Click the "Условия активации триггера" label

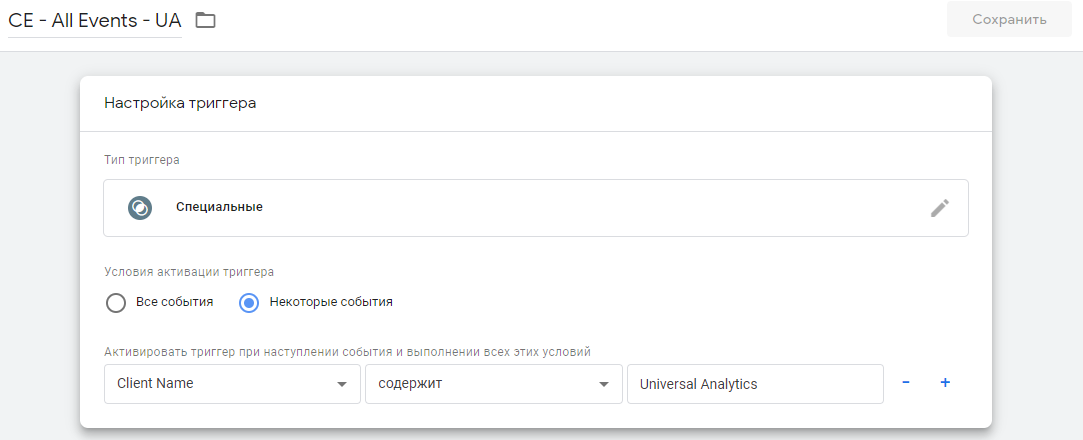(189, 270)
